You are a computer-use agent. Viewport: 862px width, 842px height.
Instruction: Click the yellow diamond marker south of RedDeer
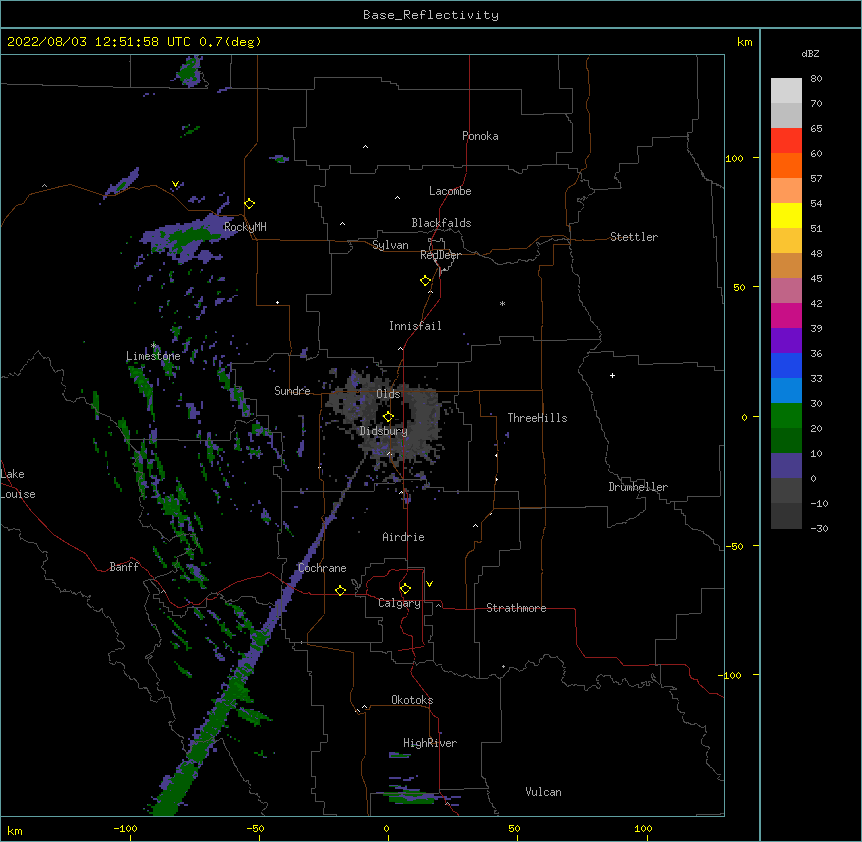426,281
